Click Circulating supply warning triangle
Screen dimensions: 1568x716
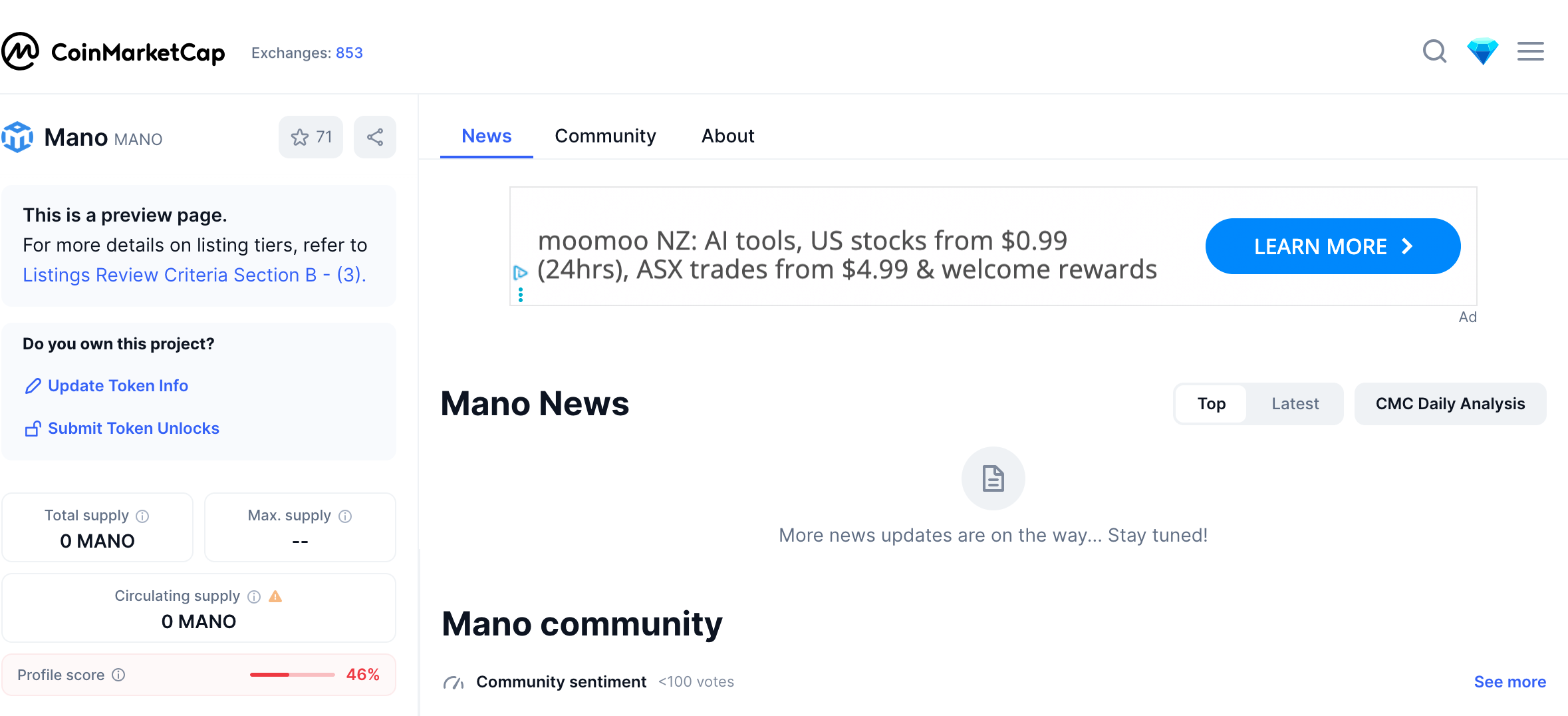pos(275,596)
